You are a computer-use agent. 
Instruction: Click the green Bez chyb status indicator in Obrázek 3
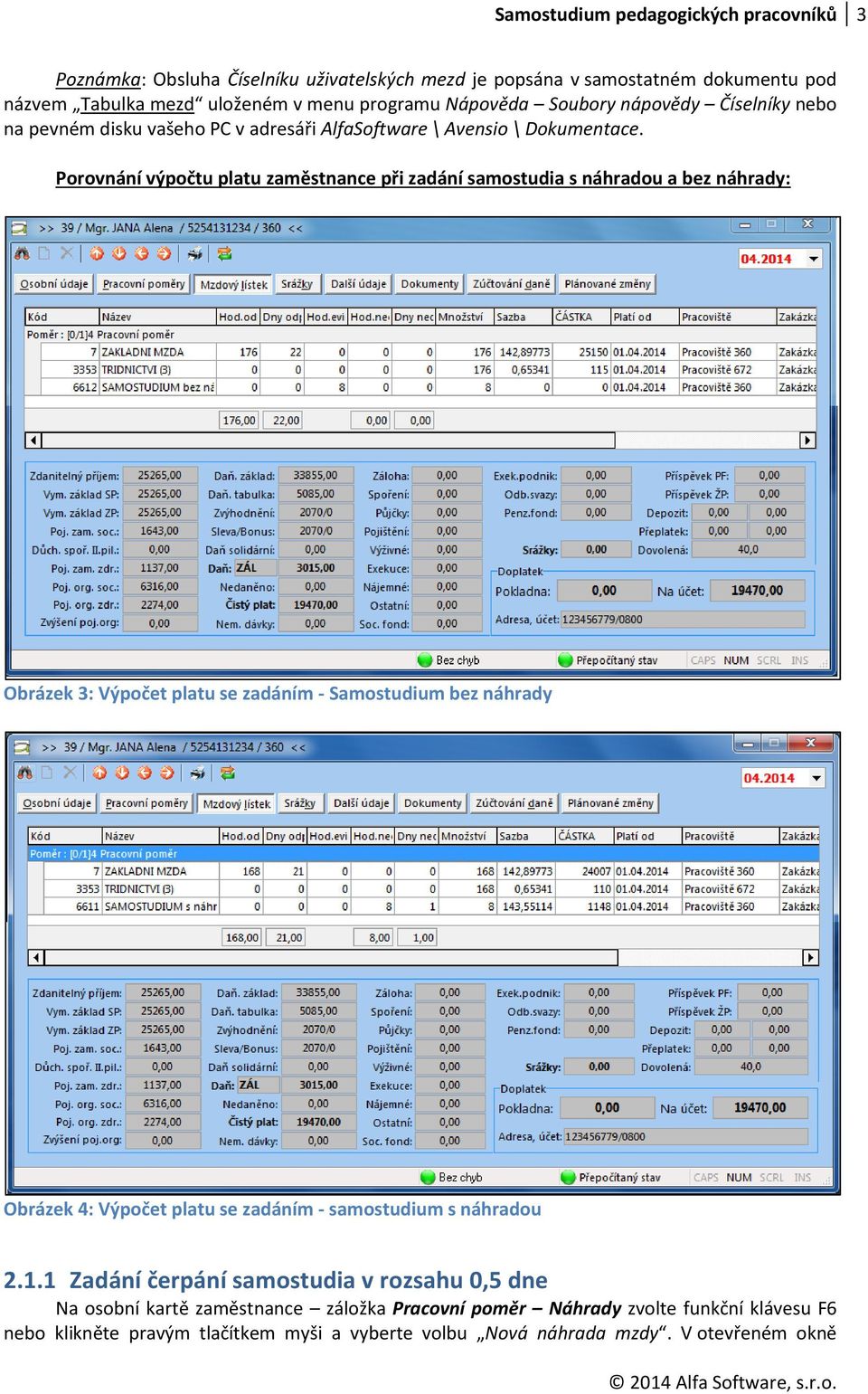(x=424, y=660)
